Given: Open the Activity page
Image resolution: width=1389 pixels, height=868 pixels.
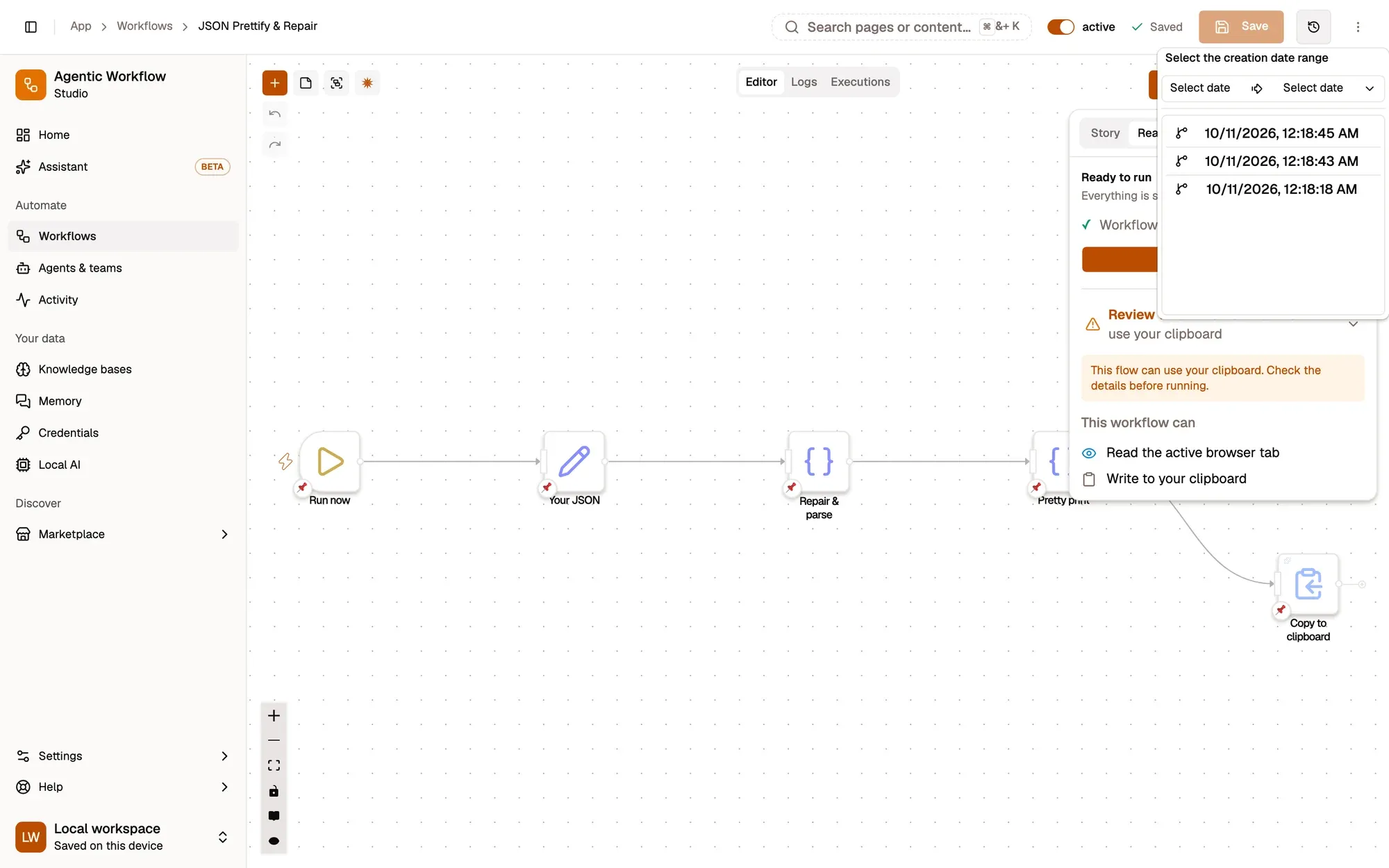Looking at the screenshot, I should pos(123,300).
